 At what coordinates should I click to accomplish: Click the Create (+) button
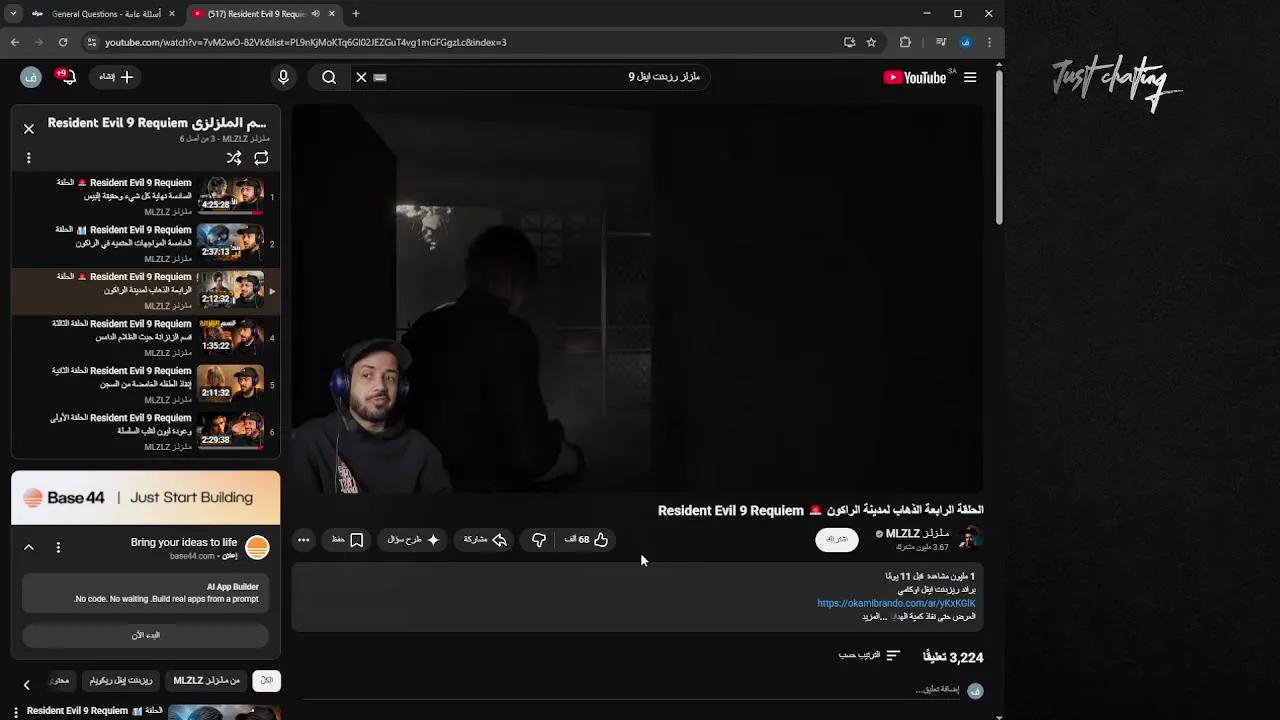point(116,77)
